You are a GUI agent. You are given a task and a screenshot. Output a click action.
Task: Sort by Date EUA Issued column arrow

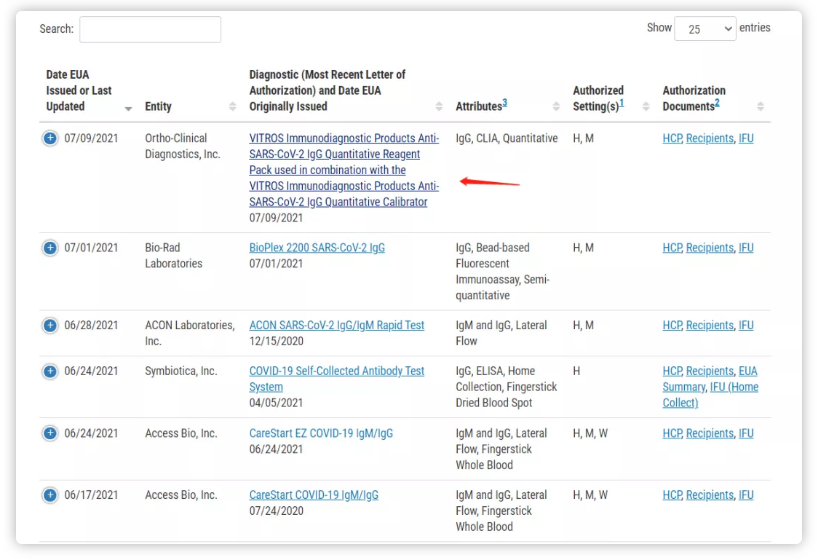[x=128, y=108]
